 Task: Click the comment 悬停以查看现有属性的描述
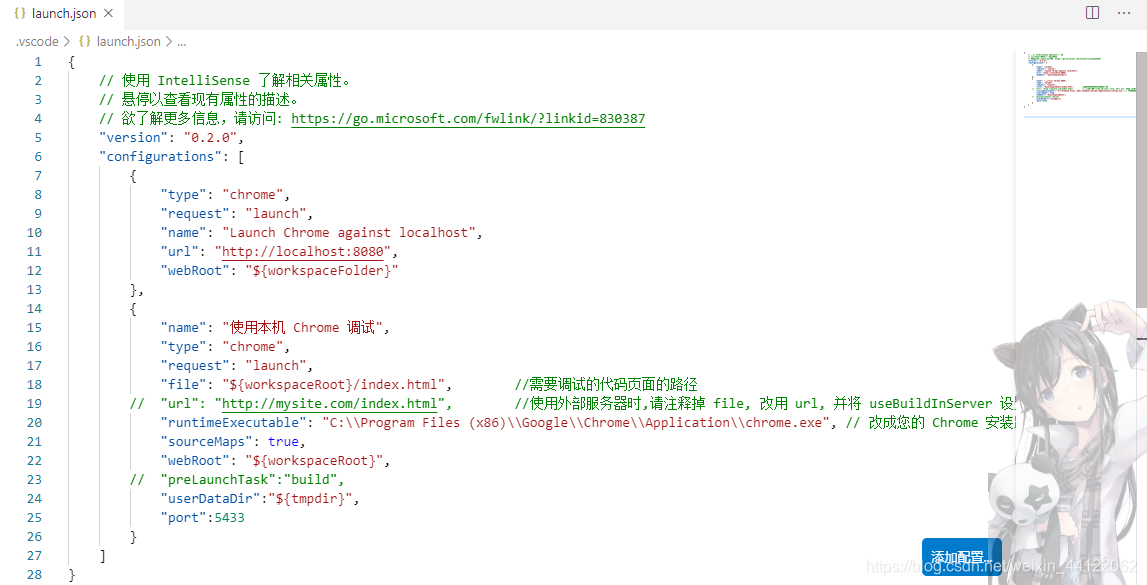coord(198,99)
